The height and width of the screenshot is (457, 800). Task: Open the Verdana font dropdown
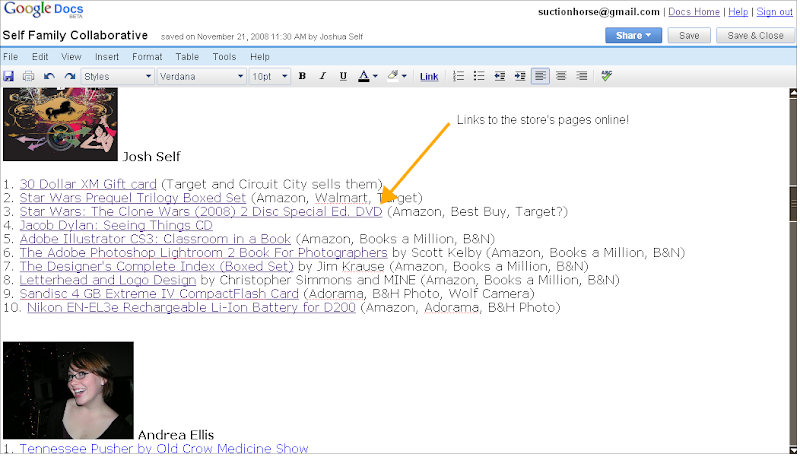click(x=201, y=76)
